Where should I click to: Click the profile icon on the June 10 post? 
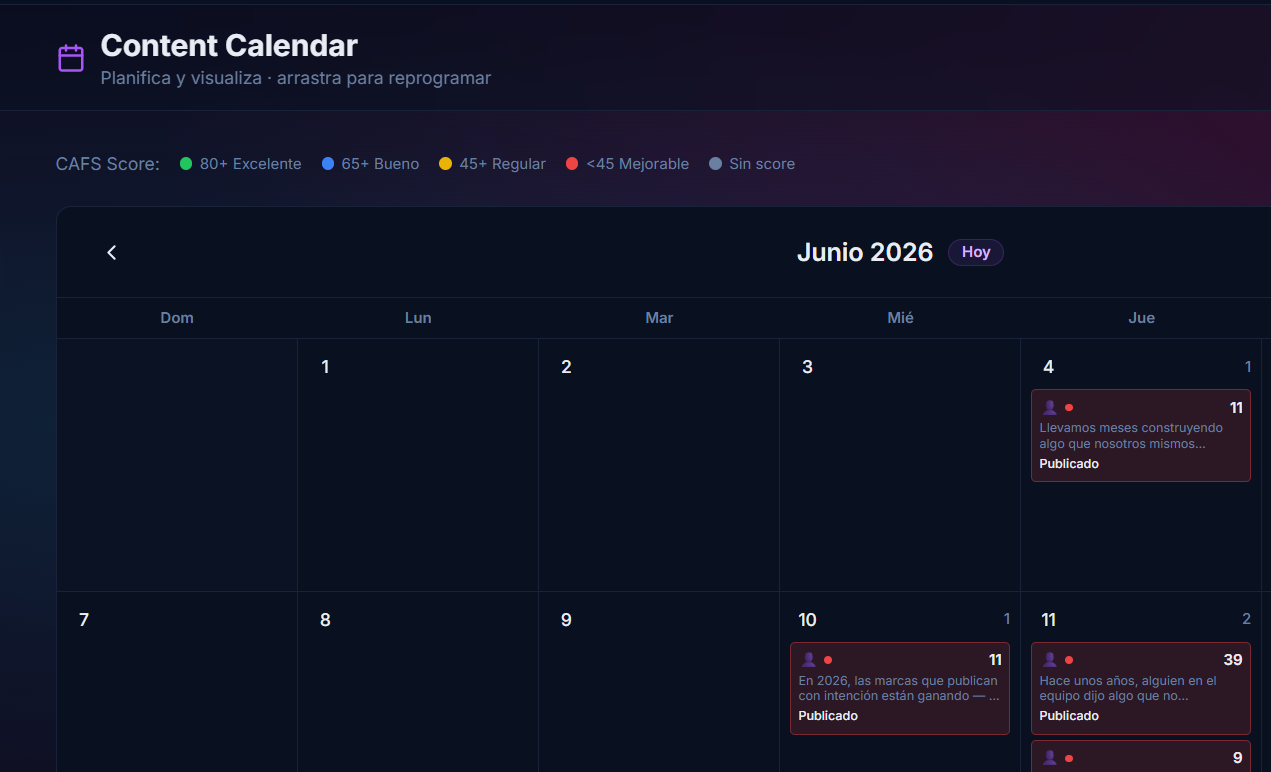click(x=809, y=660)
